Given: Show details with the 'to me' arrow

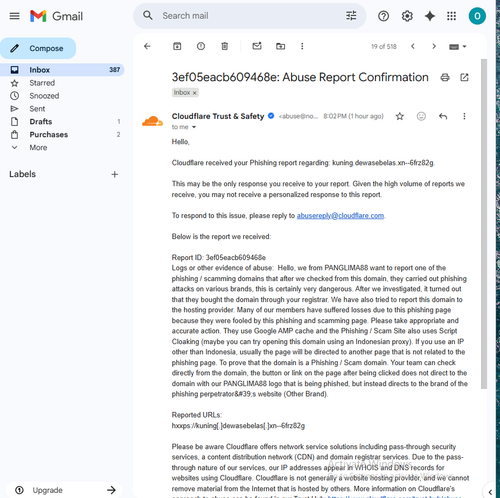Looking at the screenshot, I should pyautogui.click(x=194, y=127).
